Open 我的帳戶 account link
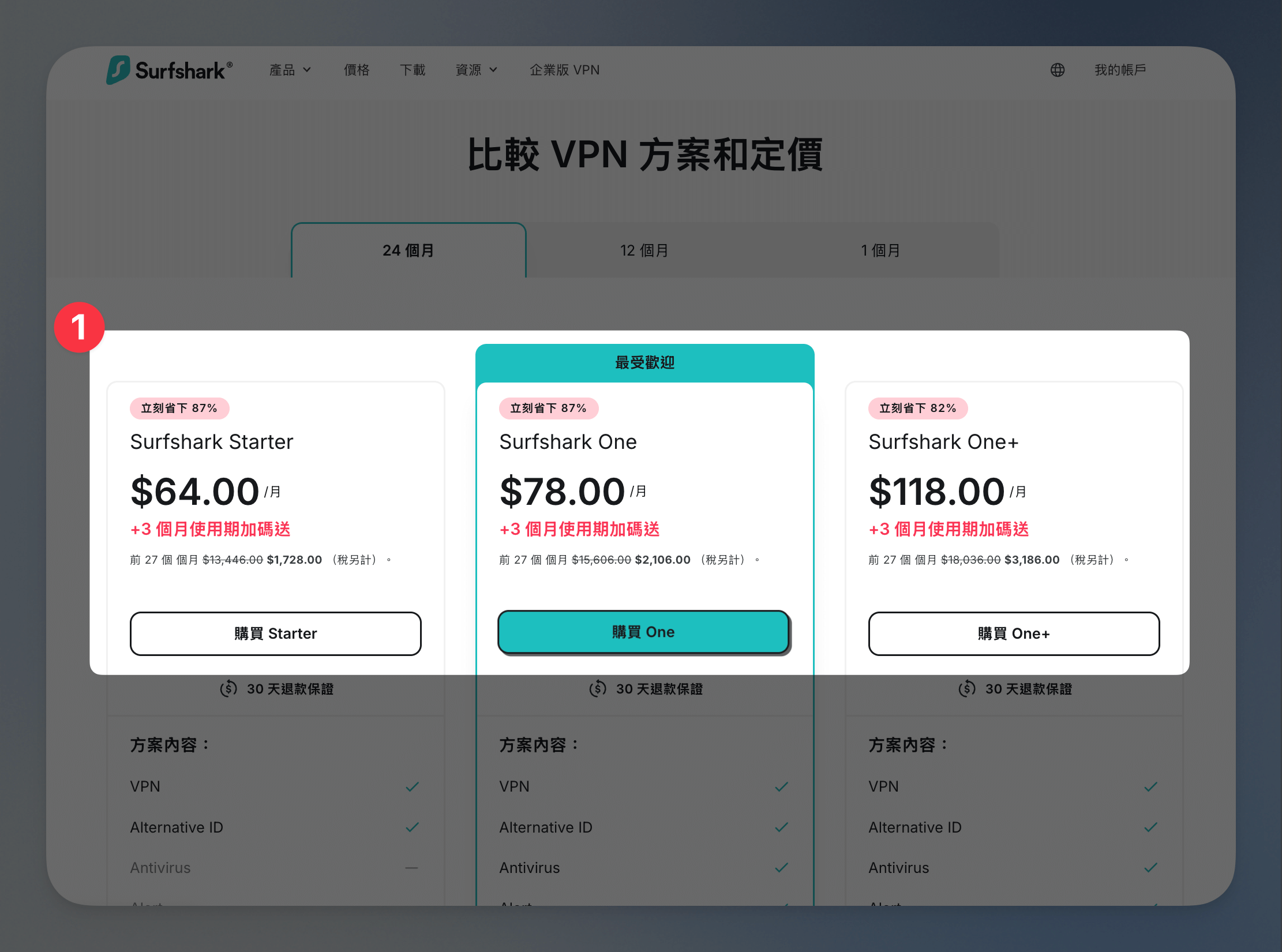 [1120, 70]
